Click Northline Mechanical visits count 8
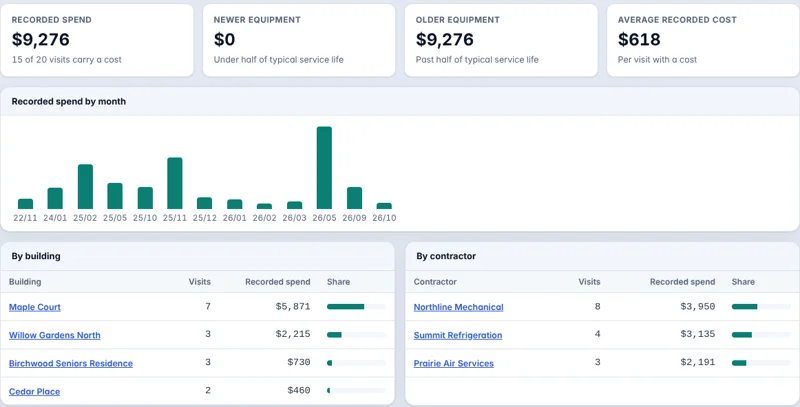 pos(597,307)
